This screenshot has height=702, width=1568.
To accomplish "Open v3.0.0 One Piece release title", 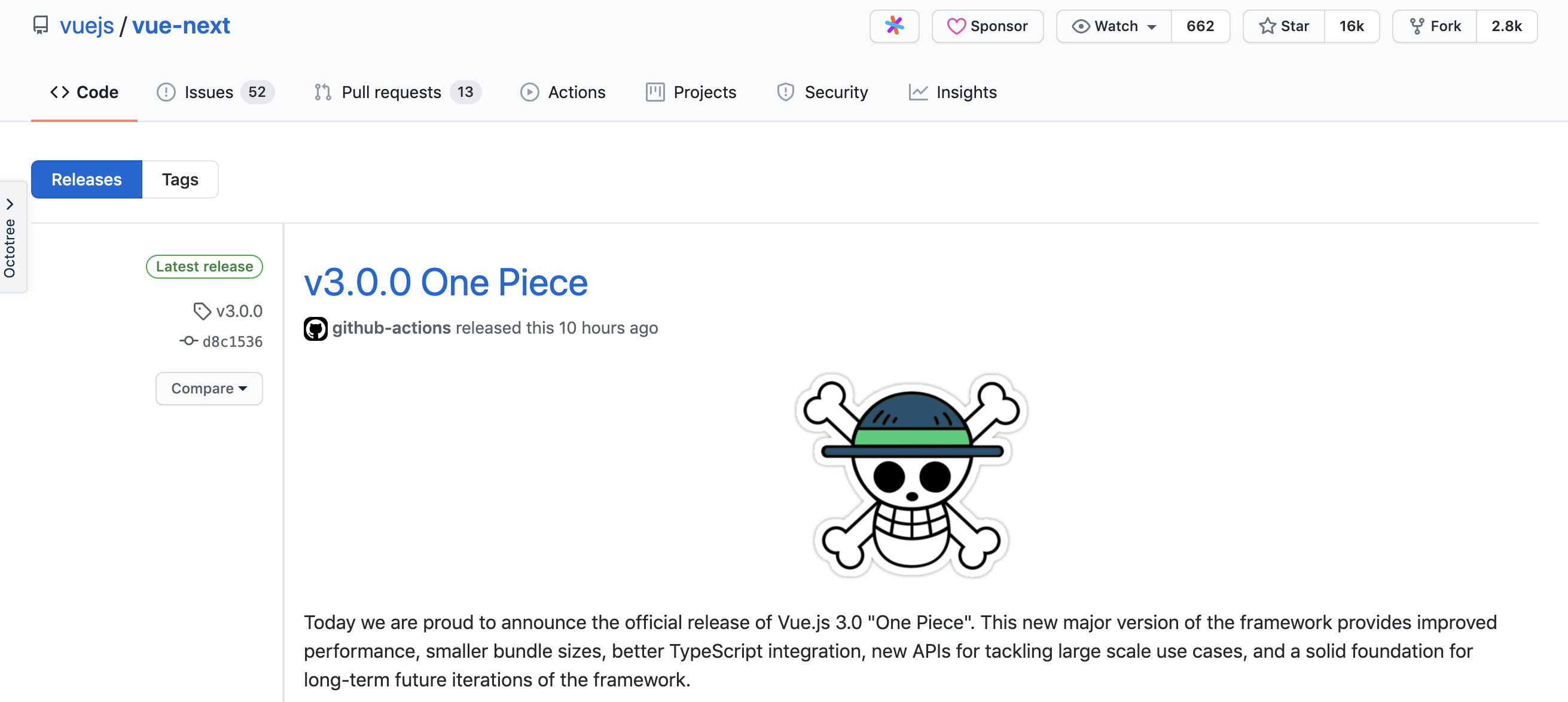I will point(446,282).
